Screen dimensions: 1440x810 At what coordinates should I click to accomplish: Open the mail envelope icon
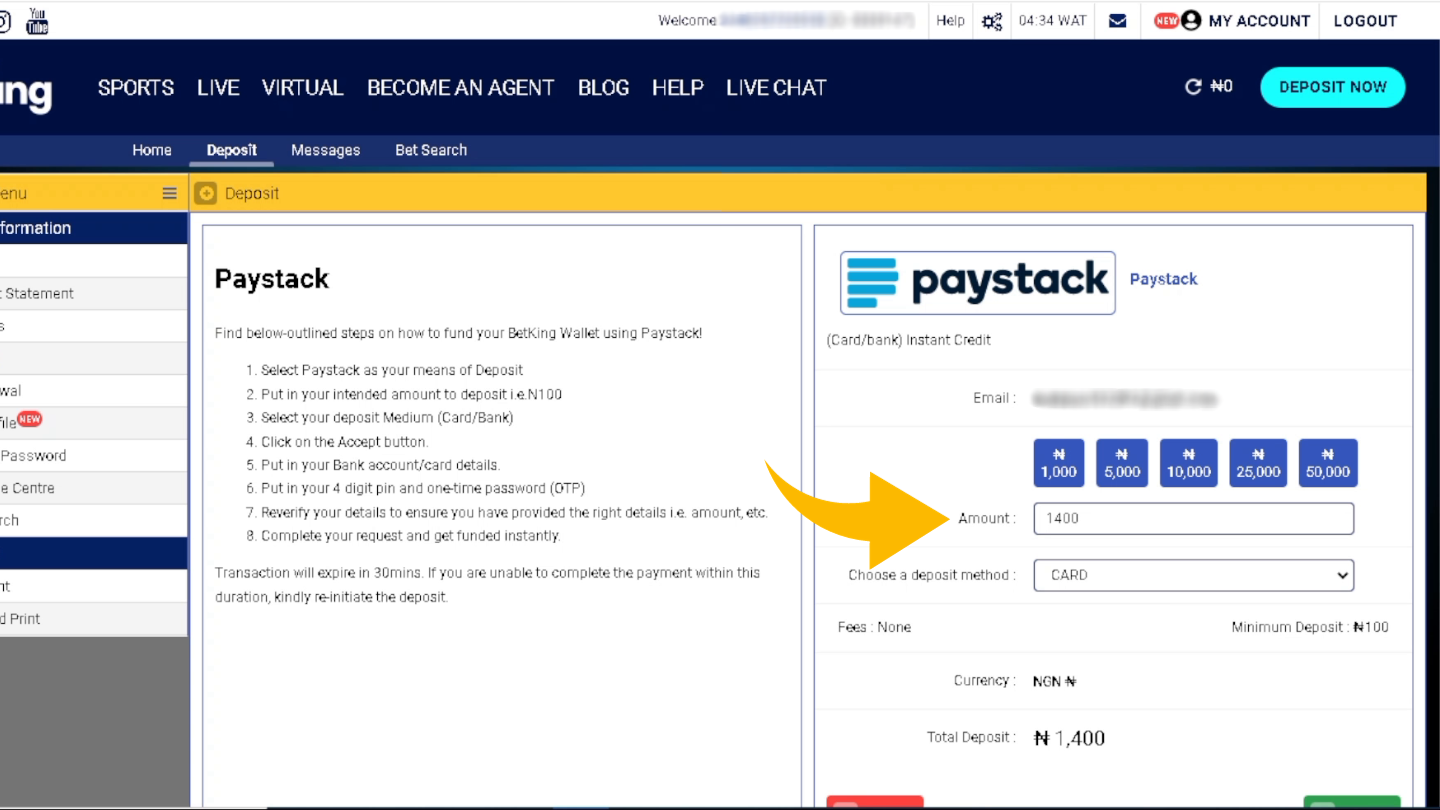tap(1118, 21)
